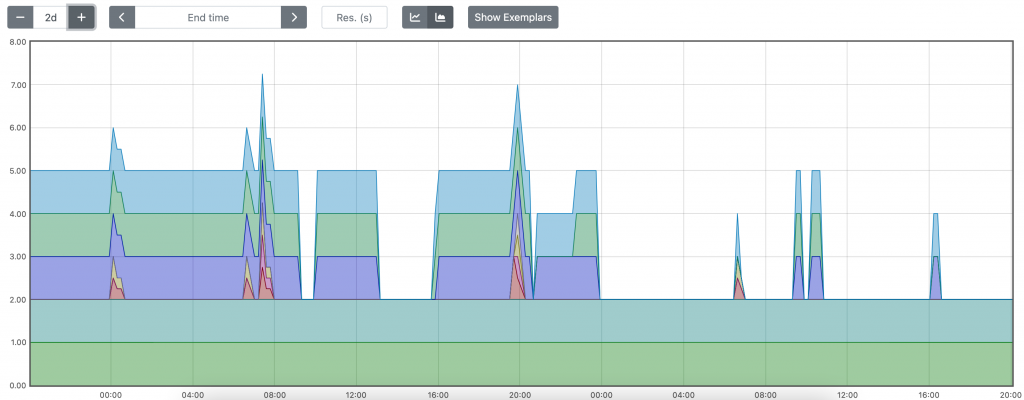Image resolution: width=1024 pixels, height=400 pixels.
Task: Advance end time with right chevron
Action: tap(293, 17)
